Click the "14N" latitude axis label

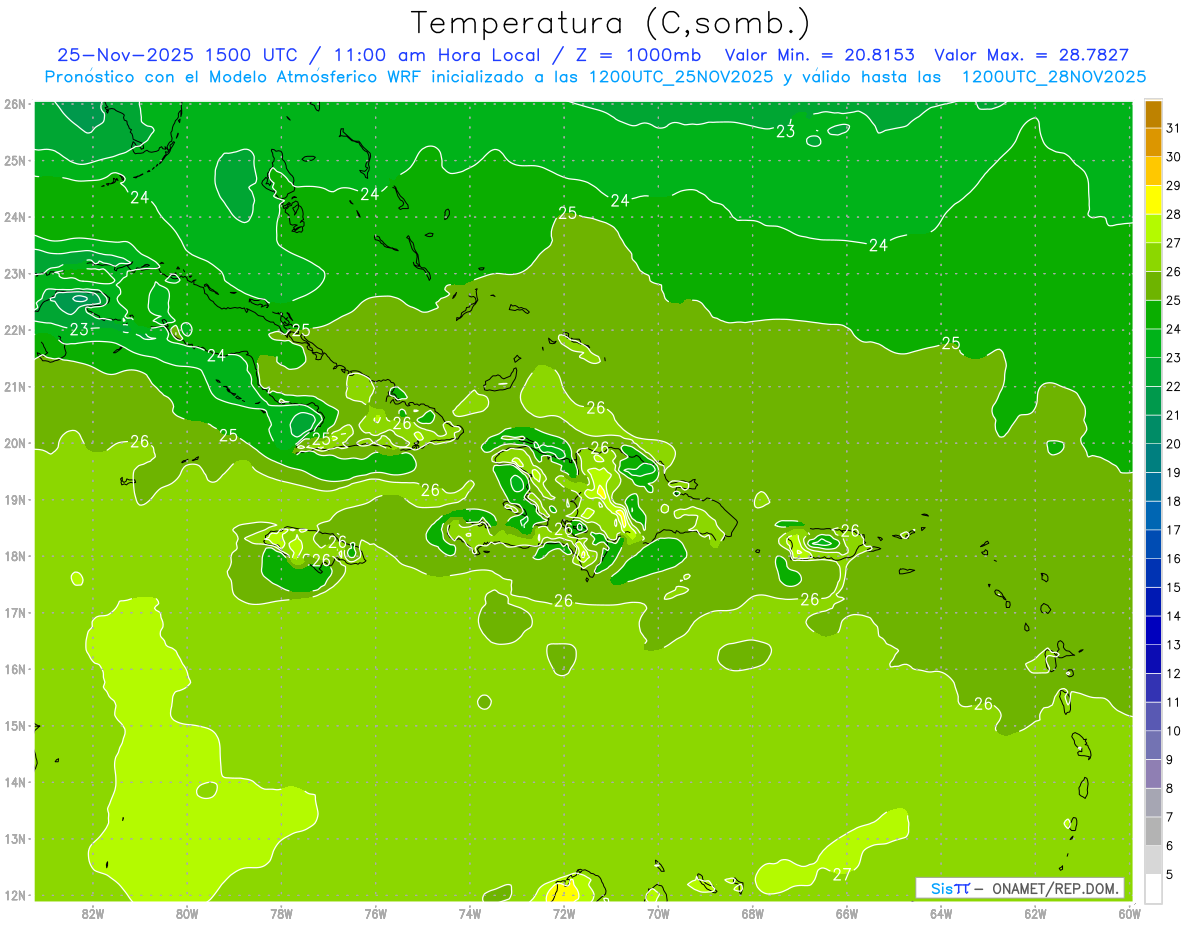(x=14, y=782)
